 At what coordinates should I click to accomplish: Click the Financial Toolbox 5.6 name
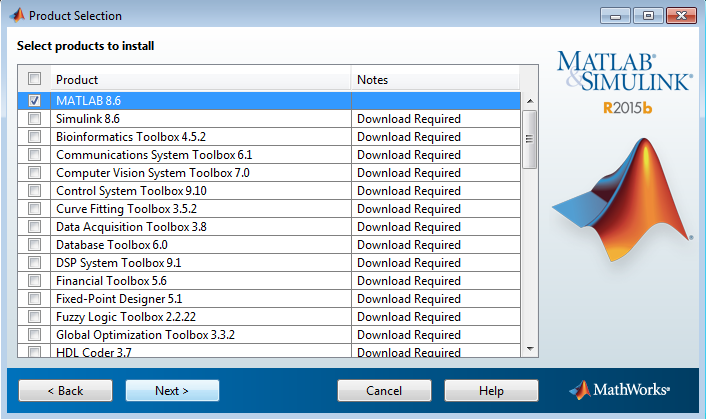[111, 281]
